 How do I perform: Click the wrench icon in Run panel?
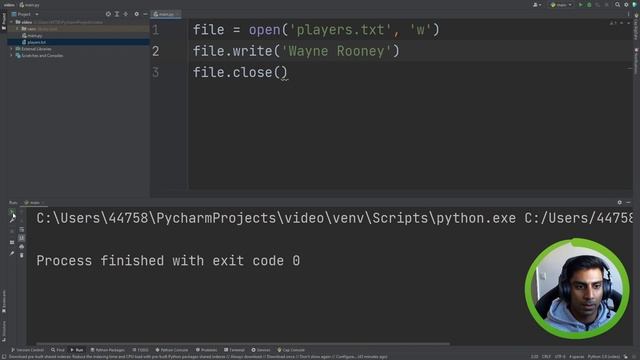12,220
